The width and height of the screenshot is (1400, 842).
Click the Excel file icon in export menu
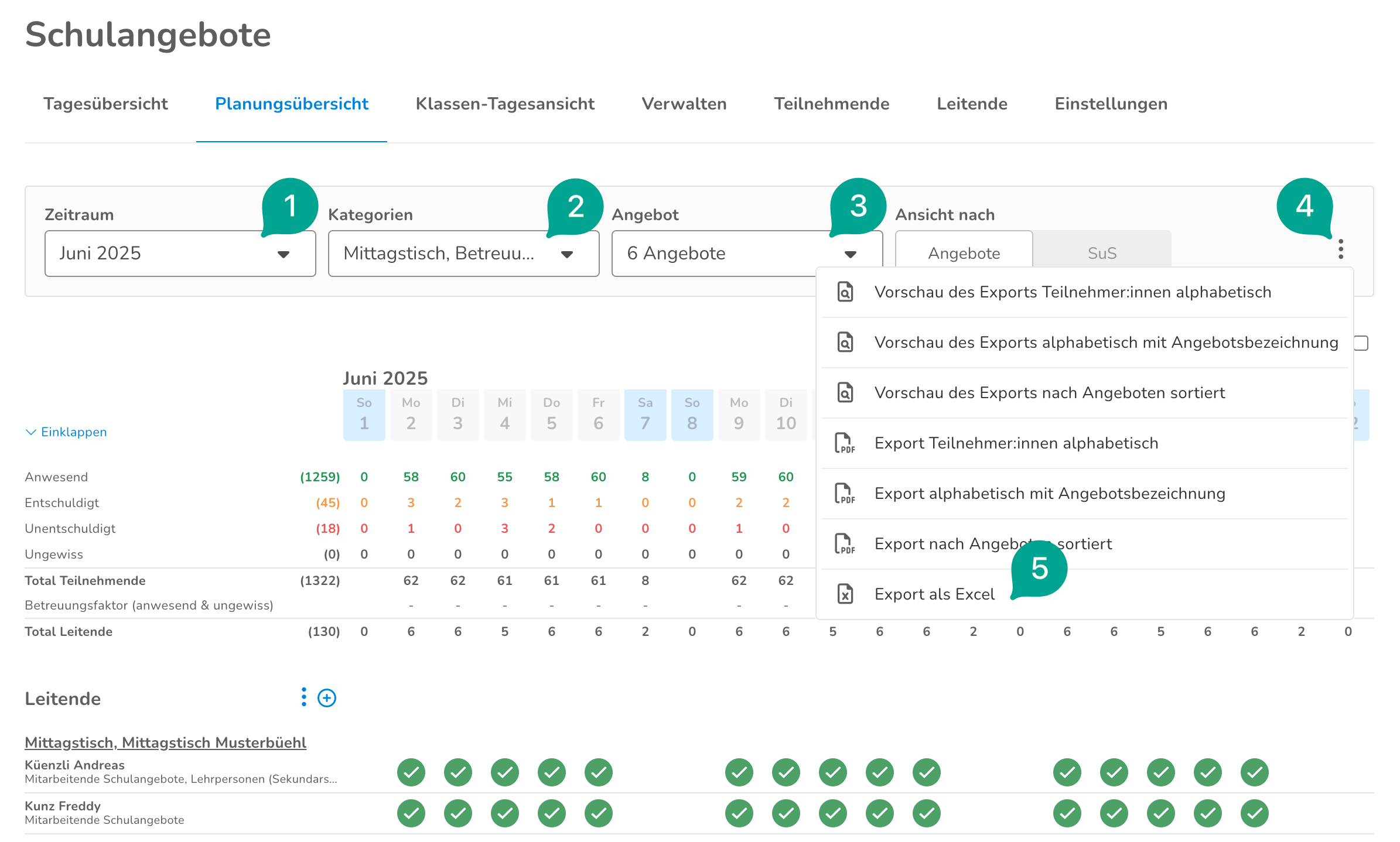point(845,594)
